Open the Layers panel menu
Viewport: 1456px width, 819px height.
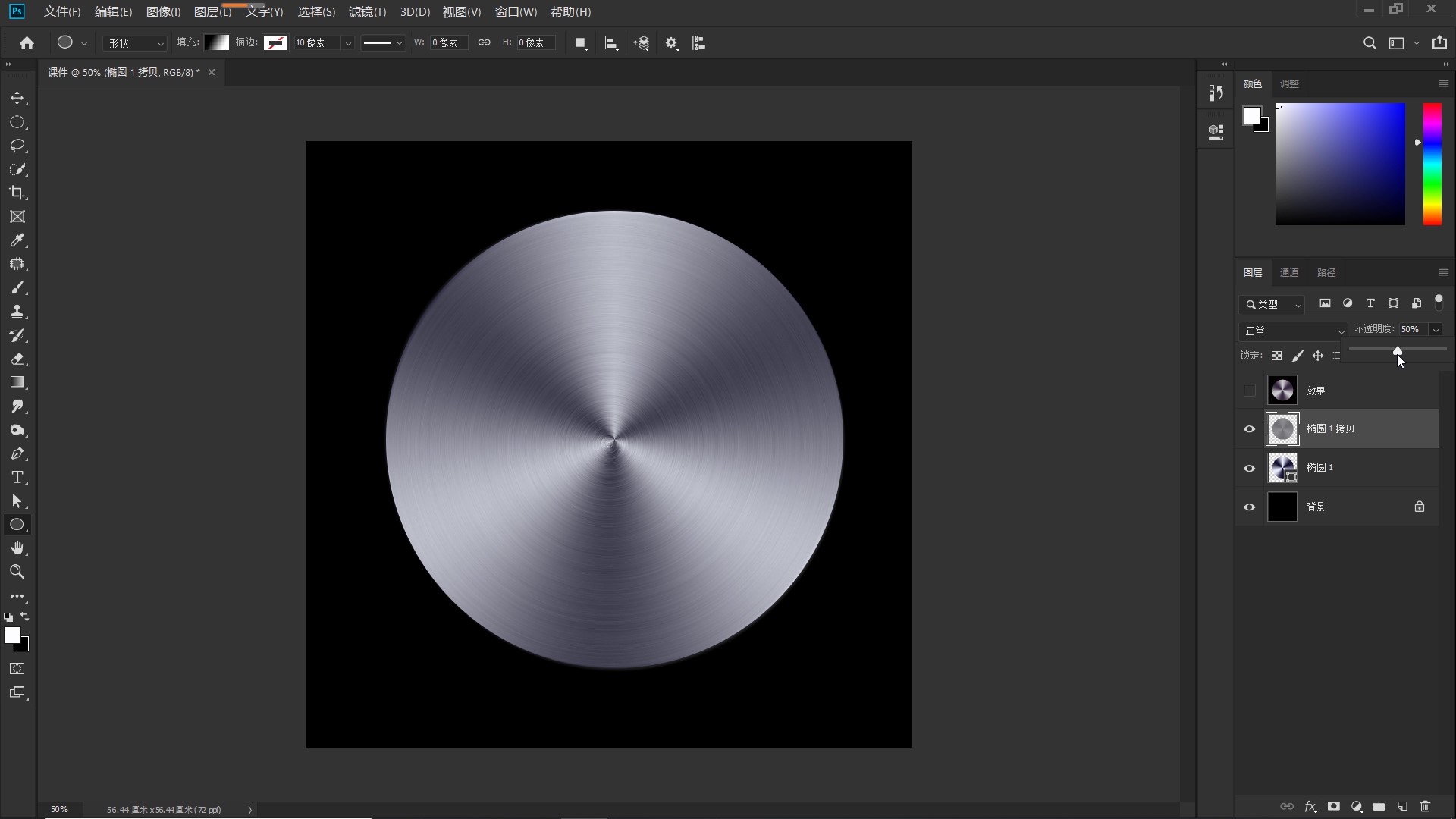click(1443, 272)
